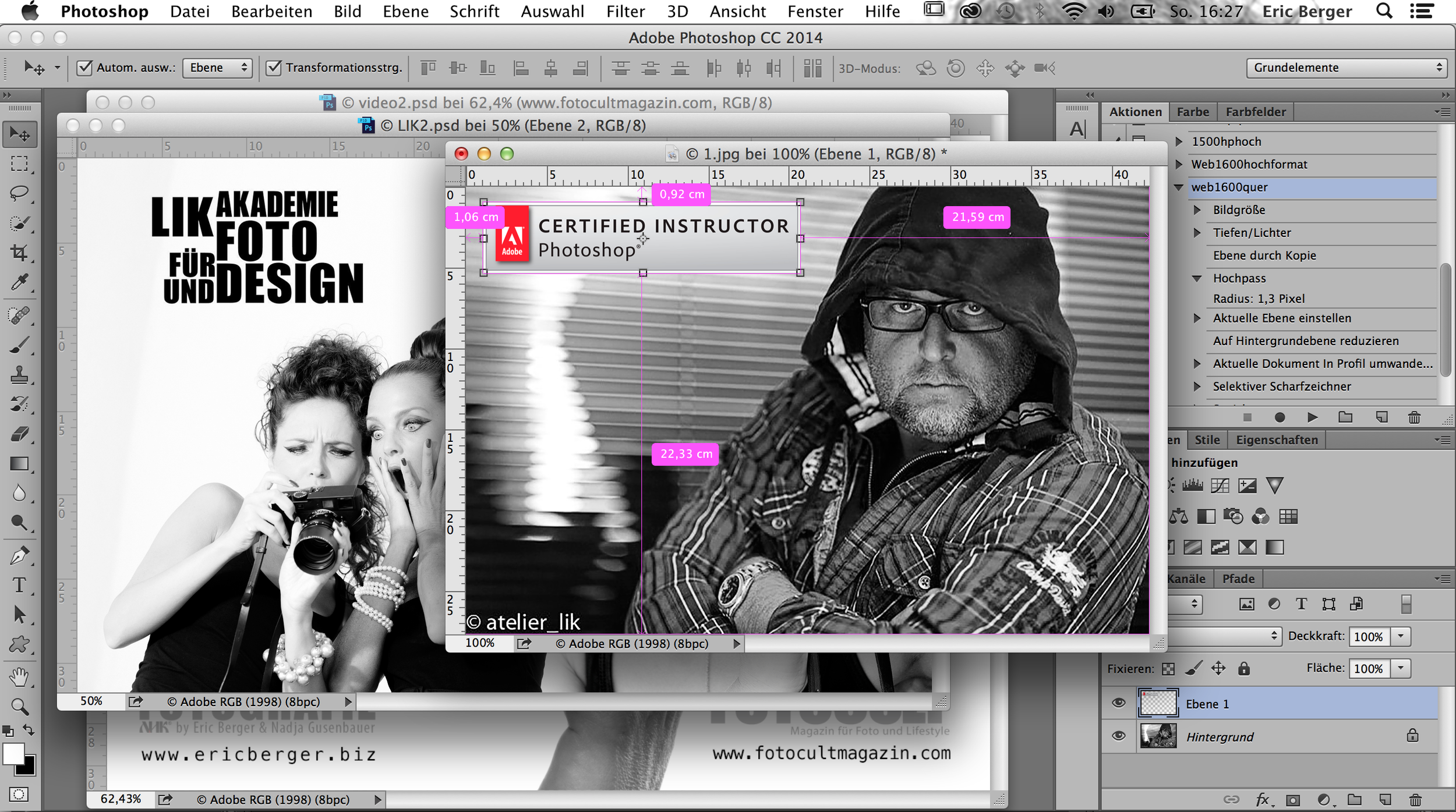Click the Deckkraft opacity field

pos(1368,637)
